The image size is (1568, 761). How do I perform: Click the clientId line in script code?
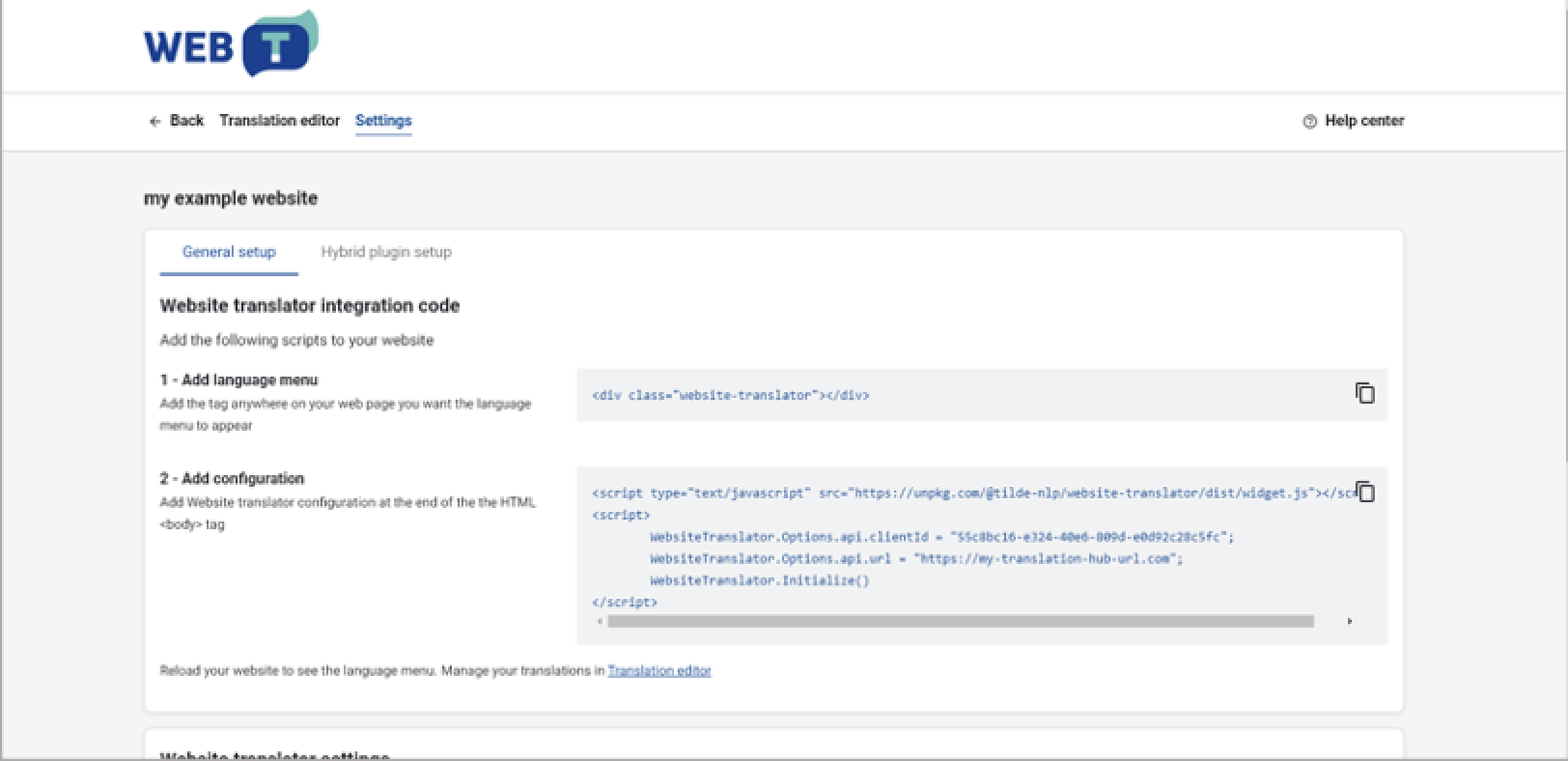(941, 537)
